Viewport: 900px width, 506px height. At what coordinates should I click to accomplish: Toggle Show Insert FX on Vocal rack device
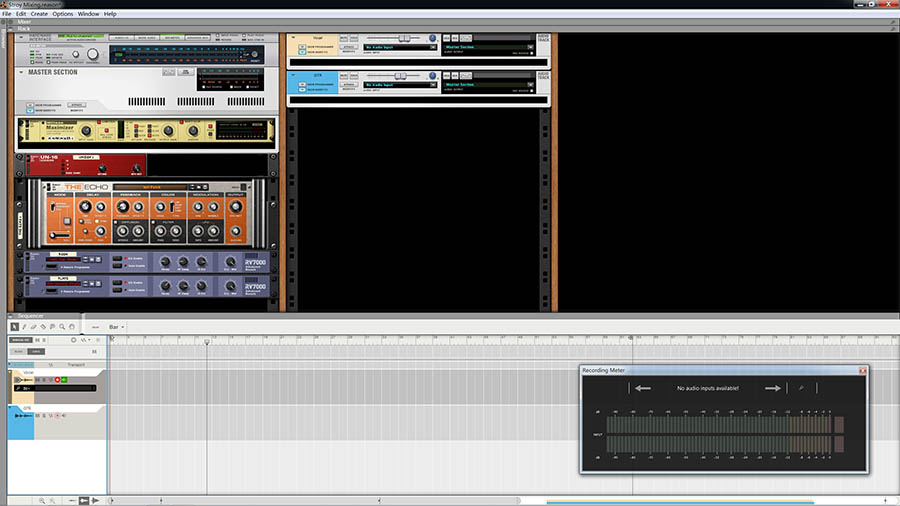tap(302, 52)
